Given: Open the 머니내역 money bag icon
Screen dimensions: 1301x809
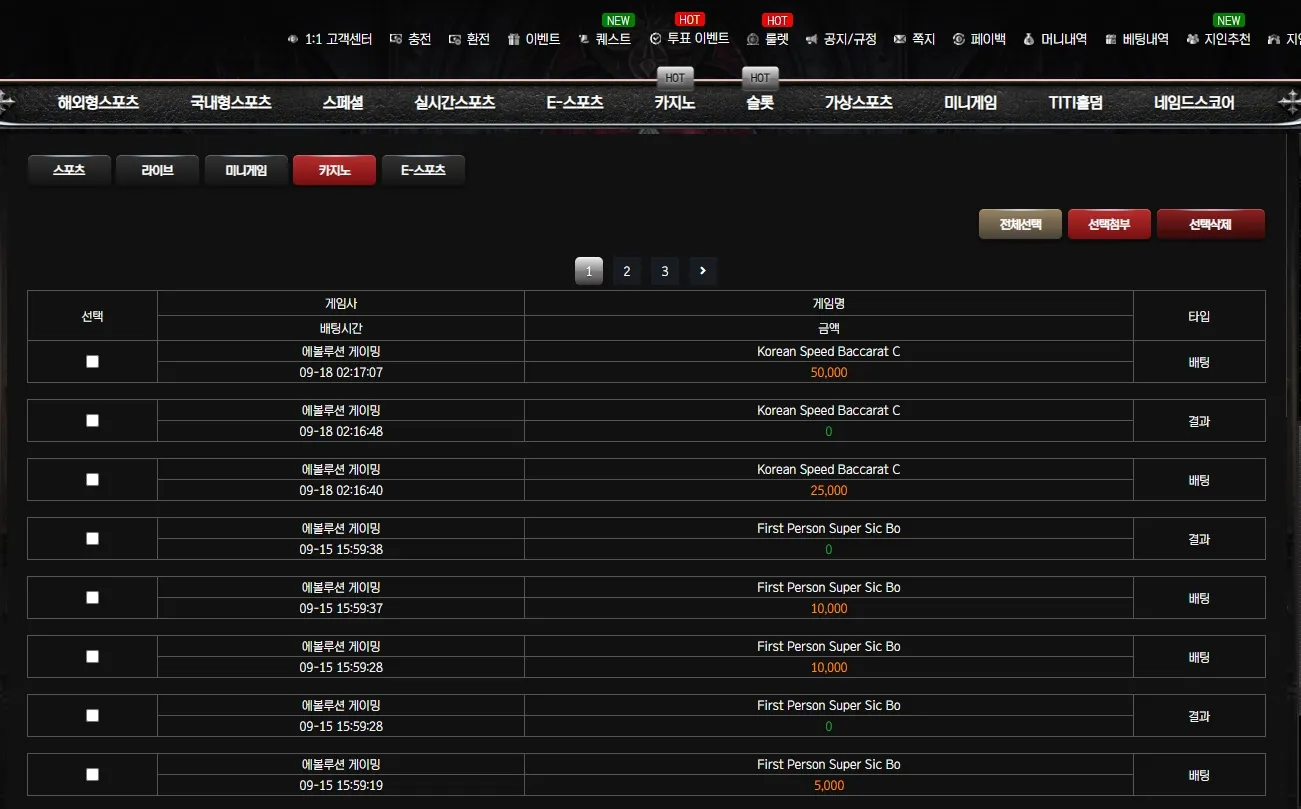Looking at the screenshot, I should point(1029,39).
